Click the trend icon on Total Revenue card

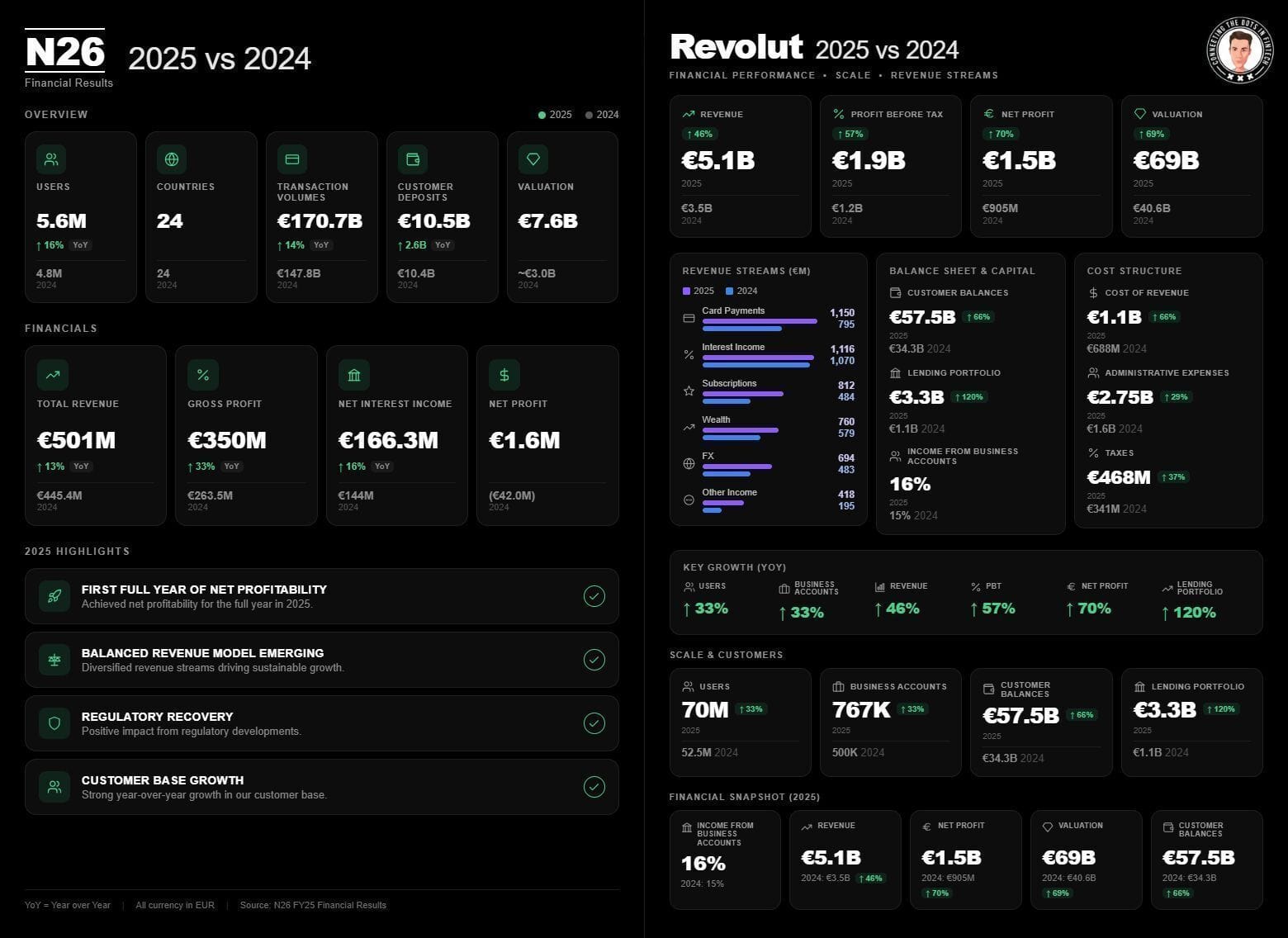(53, 375)
